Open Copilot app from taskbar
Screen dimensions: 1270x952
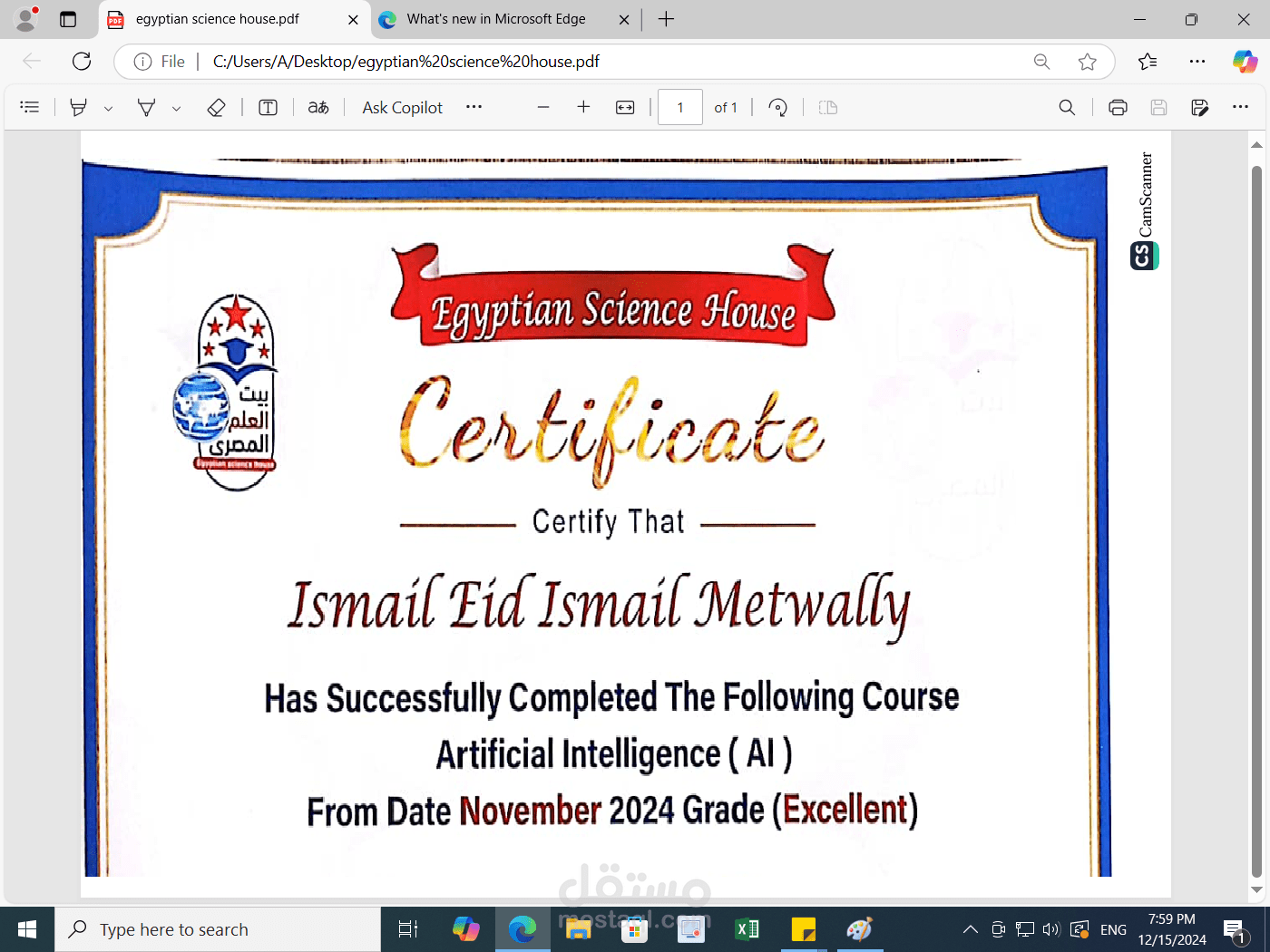click(x=465, y=929)
